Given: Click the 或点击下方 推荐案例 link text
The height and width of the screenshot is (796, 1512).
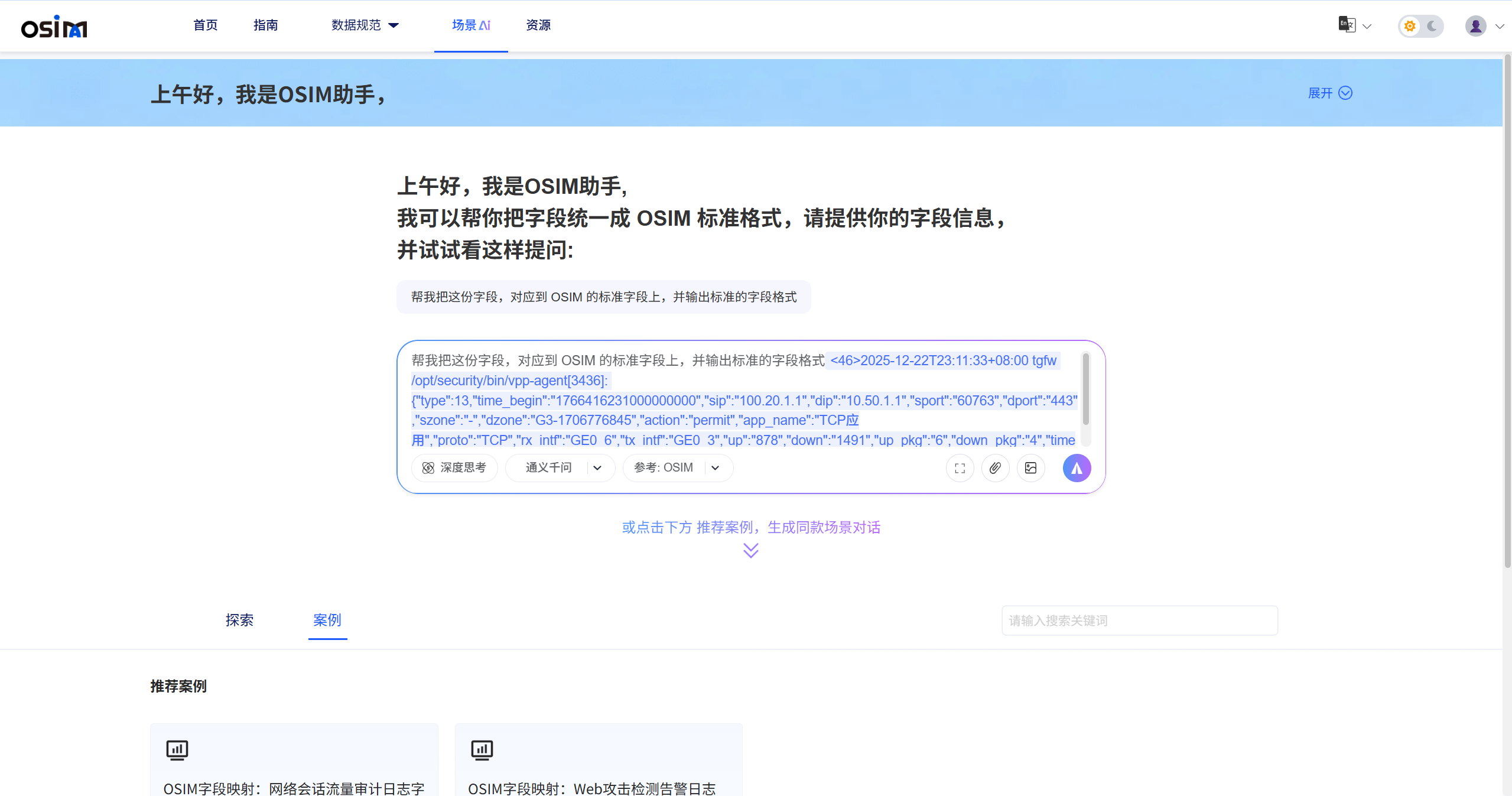Looking at the screenshot, I should tap(750, 527).
